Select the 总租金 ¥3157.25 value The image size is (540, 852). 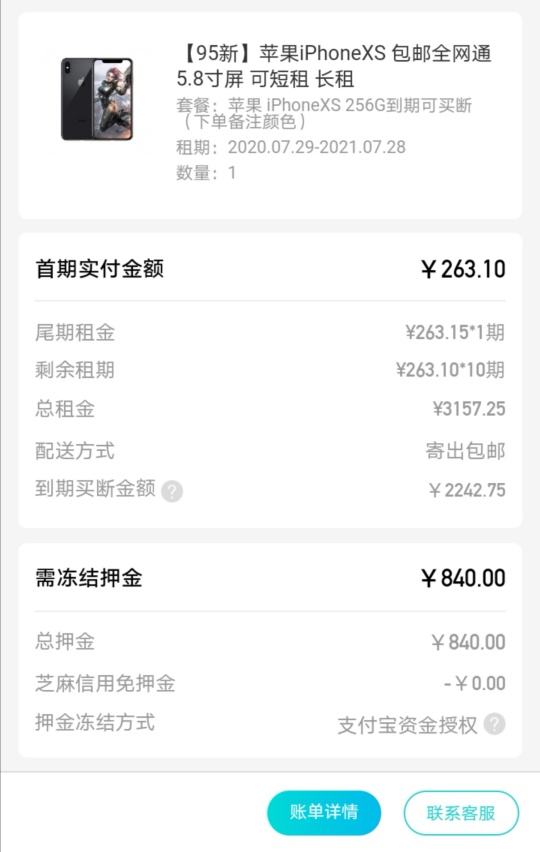coord(469,409)
